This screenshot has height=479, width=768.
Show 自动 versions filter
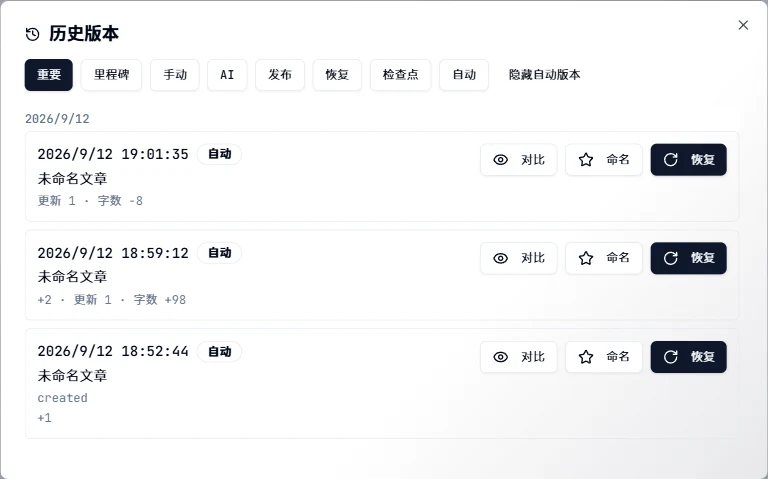464,75
